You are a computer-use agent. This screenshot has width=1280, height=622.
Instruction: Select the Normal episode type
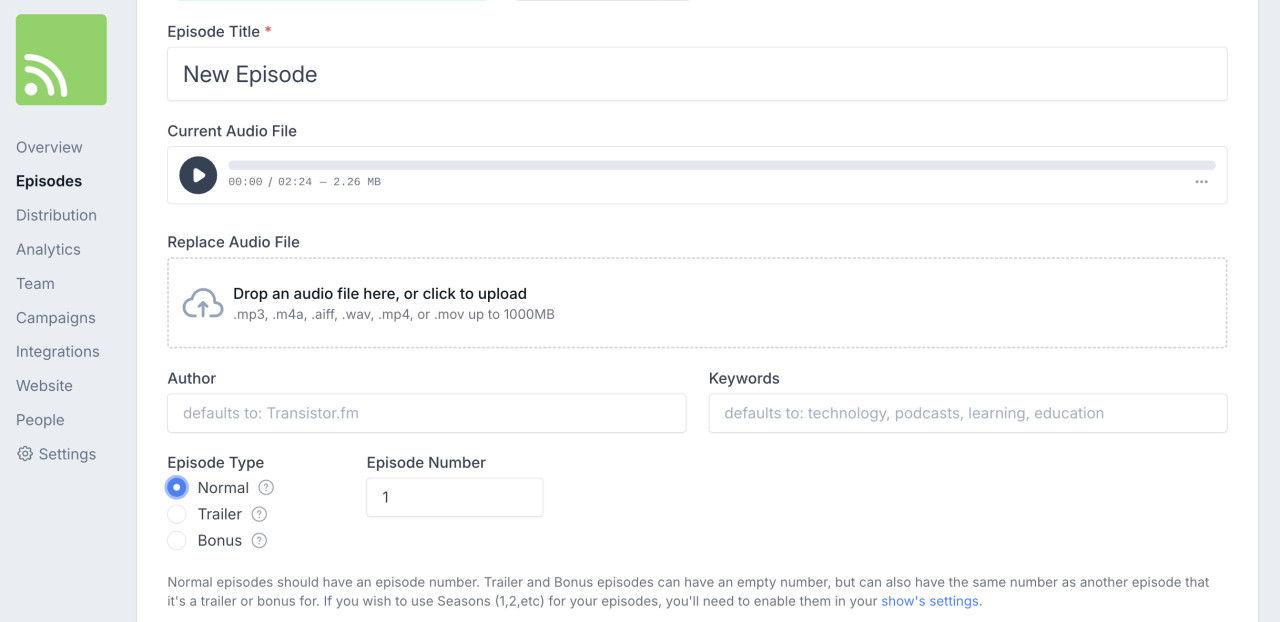[177, 488]
